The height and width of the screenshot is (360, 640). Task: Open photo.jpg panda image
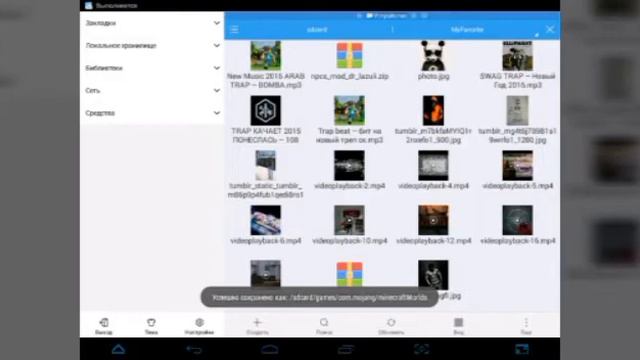click(433, 61)
